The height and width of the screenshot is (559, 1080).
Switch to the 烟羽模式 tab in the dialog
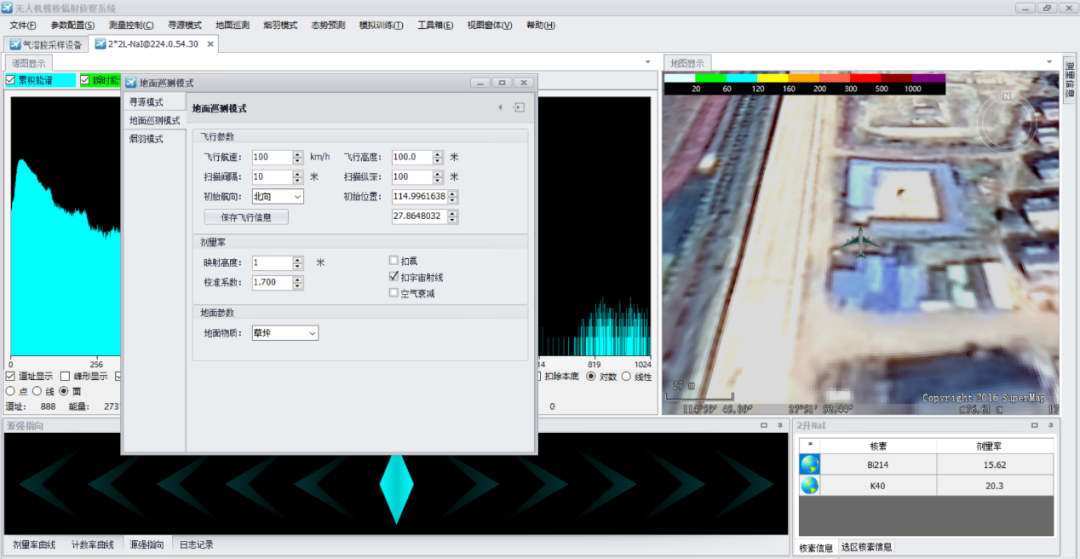pos(147,138)
